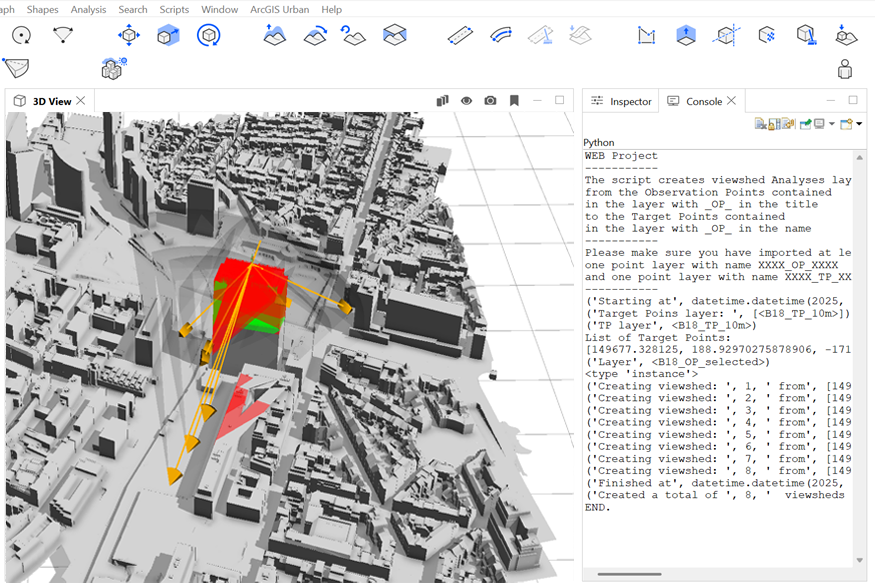Open the Open Console dropdown arrow

[861, 124]
